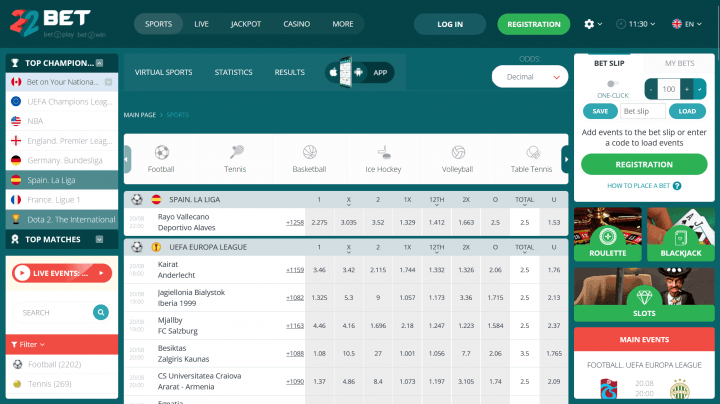Image resolution: width=720 pixels, height=404 pixels.
Task: Click the Canada flag beside Bet on Your National
Action: pos(16,82)
